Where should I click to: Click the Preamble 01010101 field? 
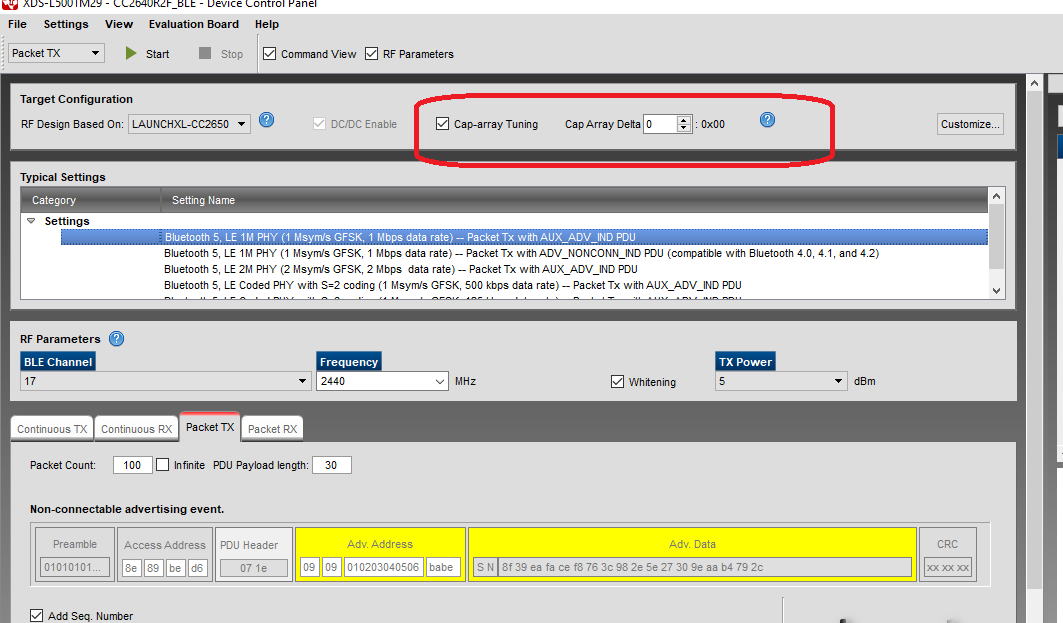click(x=75, y=567)
